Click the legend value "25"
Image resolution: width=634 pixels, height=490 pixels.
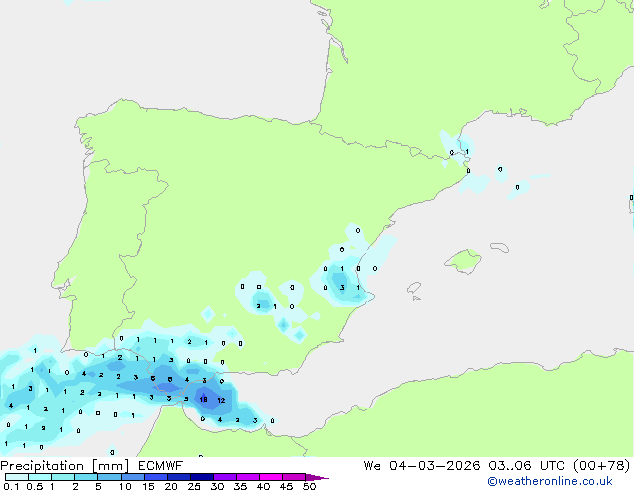[x=194, y=486]
